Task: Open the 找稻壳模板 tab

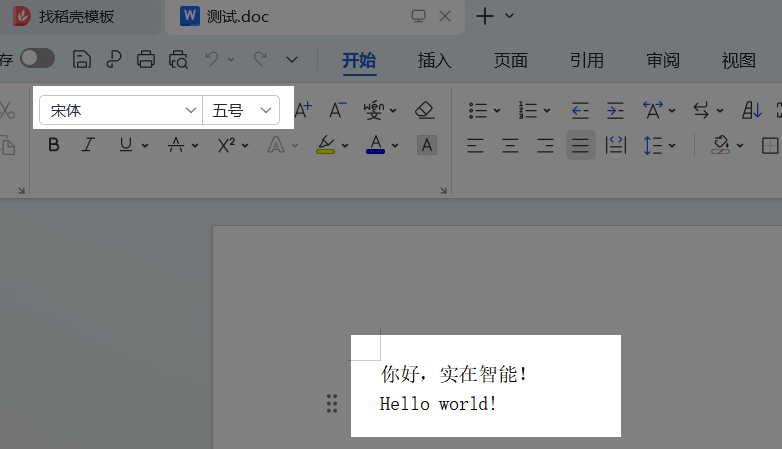Action: coord(76,16)
